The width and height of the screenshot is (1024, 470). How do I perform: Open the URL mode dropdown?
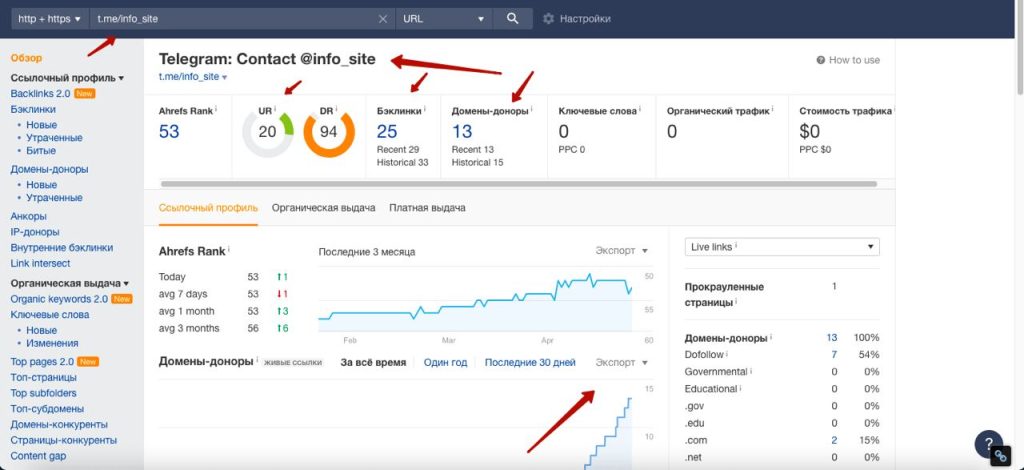(444, 19)
